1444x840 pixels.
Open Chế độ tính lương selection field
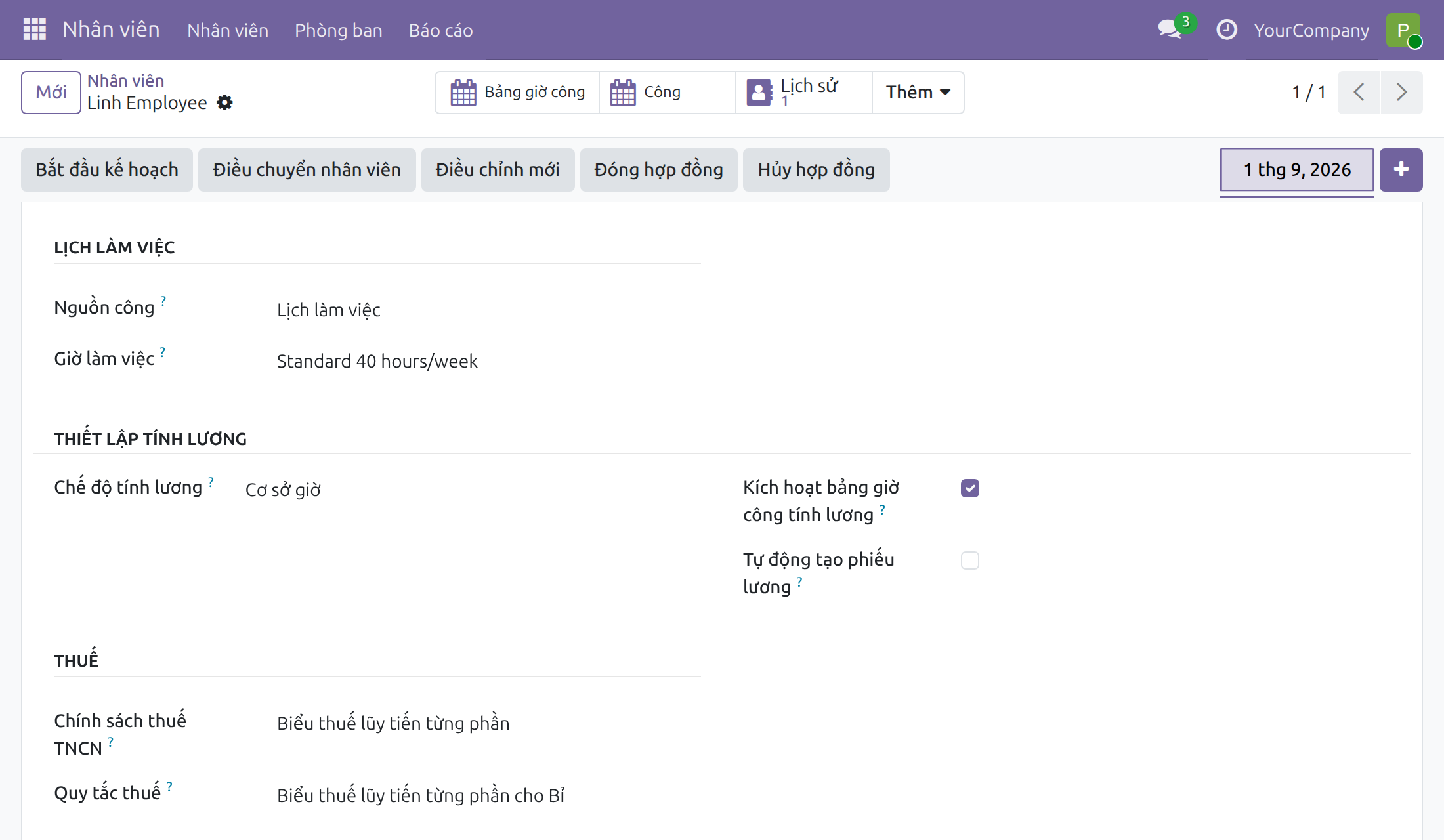coord(473,490)
